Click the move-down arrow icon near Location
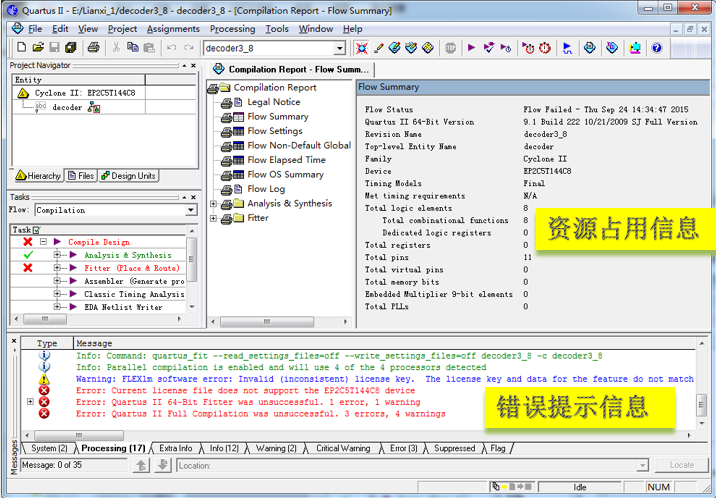Image resolution: width=716 pixels, height=498 pixels. [x=163, y=465]
